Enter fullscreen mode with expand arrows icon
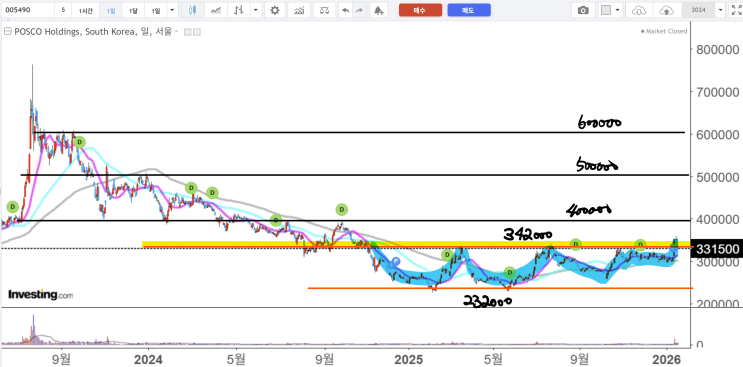This screenshot has height=367, width=743. pos(735,10)
